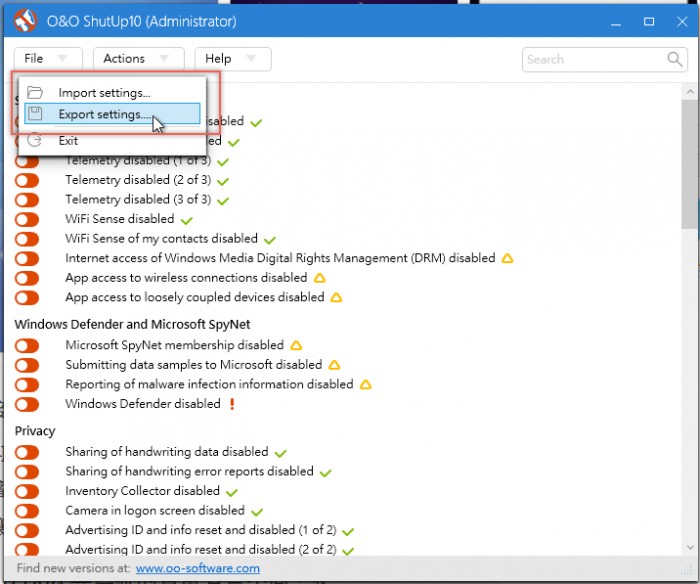
Task: Toggle App access to loosely coupled devices switch
Action: 27,298
